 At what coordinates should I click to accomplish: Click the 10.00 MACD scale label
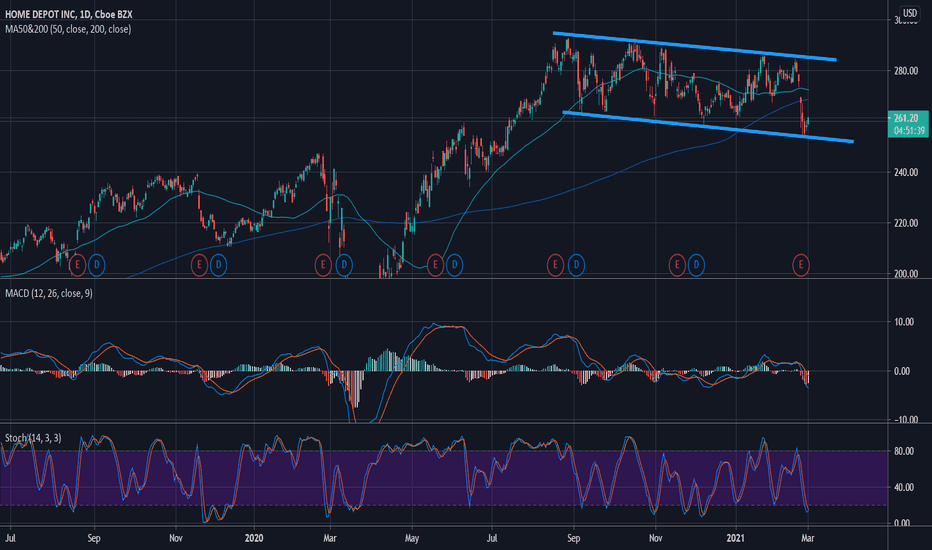[x=904, y=322]
